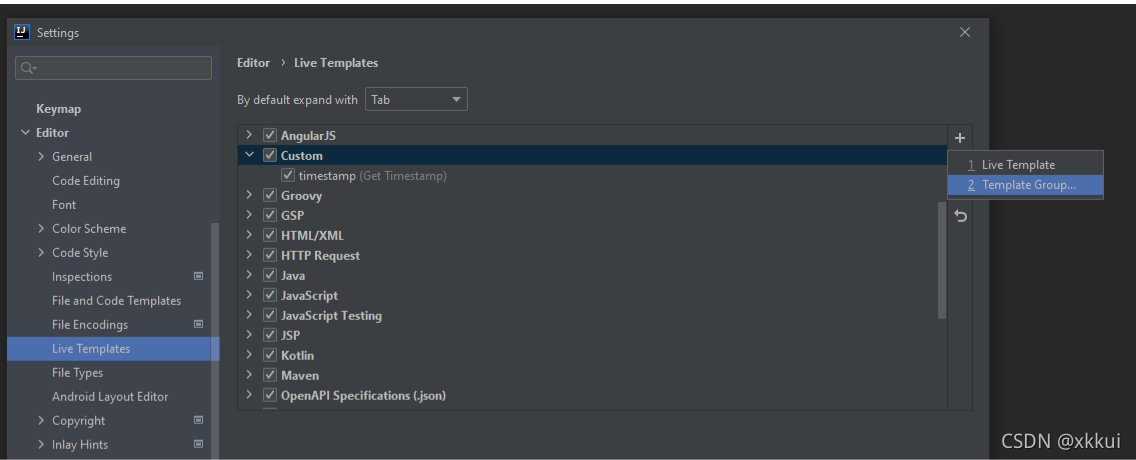
Task: Expand the HTML/XML template group
Action: [249, 235]
